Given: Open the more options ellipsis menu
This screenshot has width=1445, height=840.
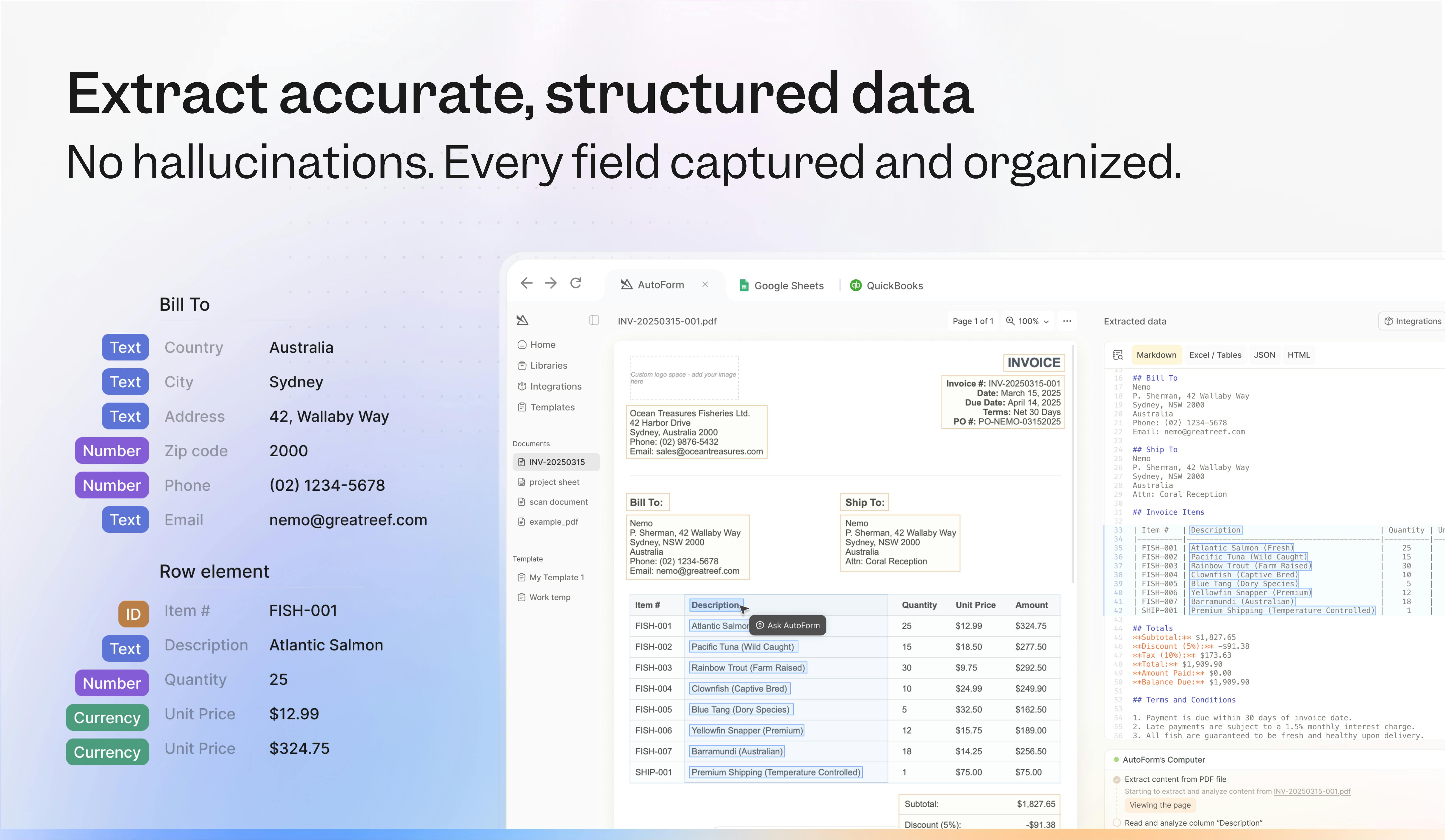Looking at the screenshot, I should point(1067,321).
